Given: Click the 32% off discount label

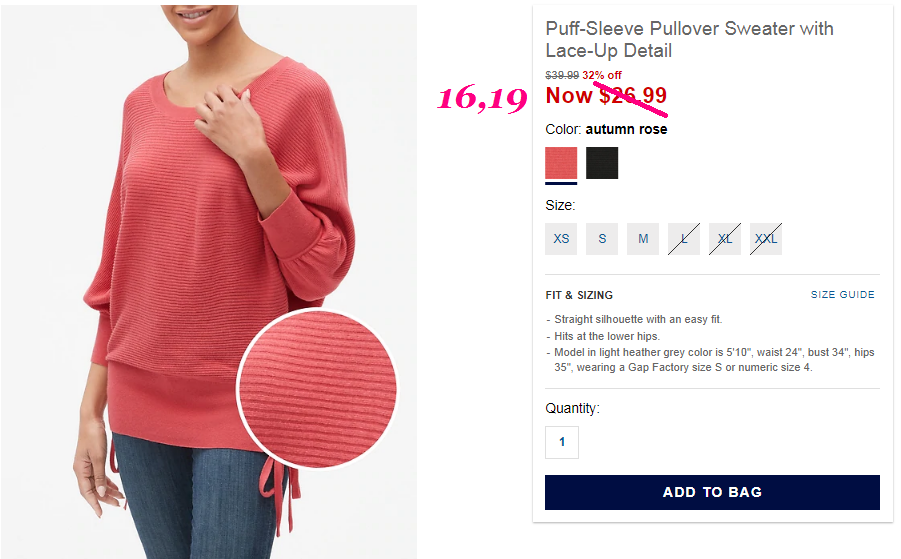Looking at the screenshot, I should [x=602, y=75].
